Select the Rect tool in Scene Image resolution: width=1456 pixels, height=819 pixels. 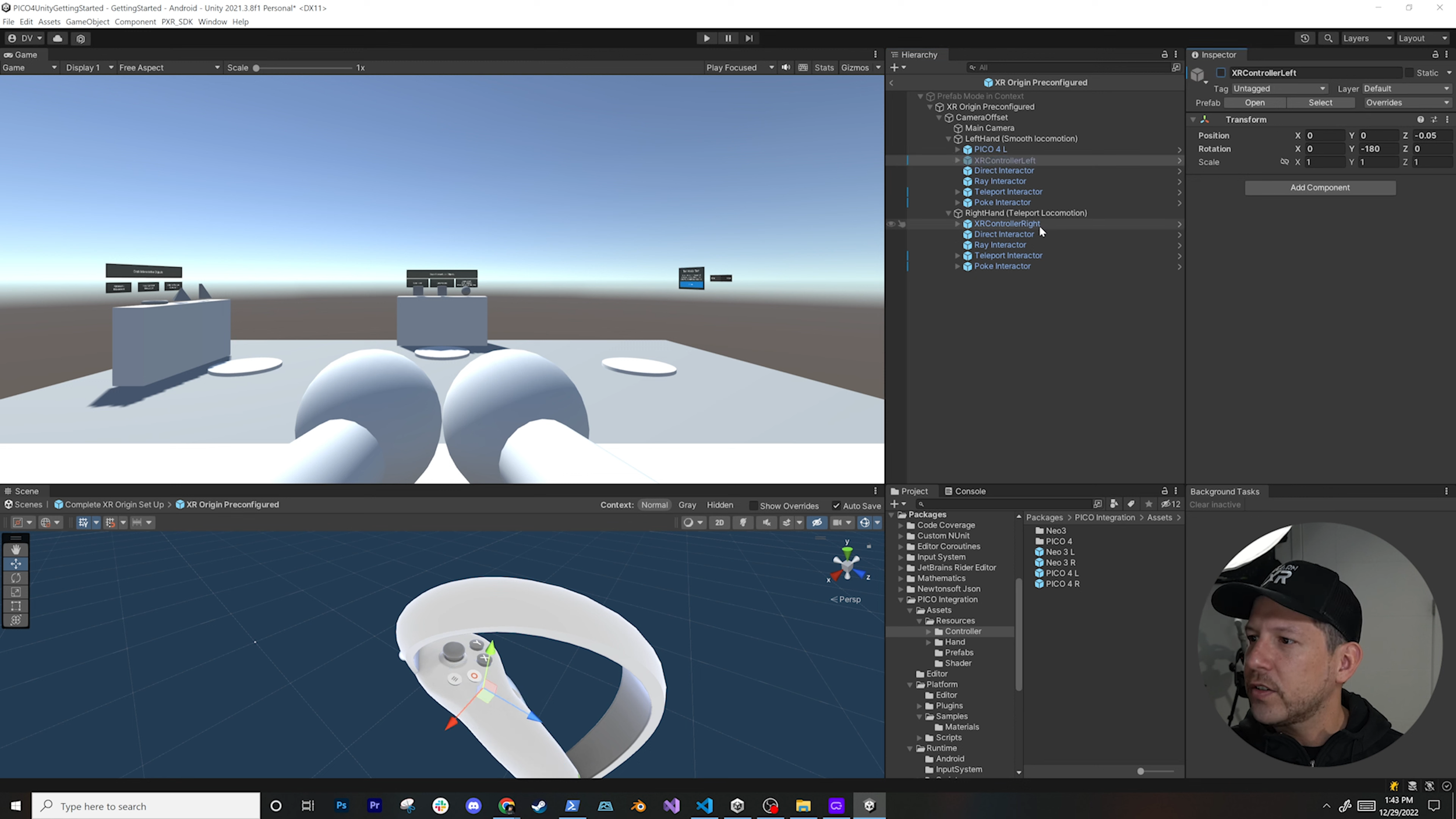click(16, 606)
